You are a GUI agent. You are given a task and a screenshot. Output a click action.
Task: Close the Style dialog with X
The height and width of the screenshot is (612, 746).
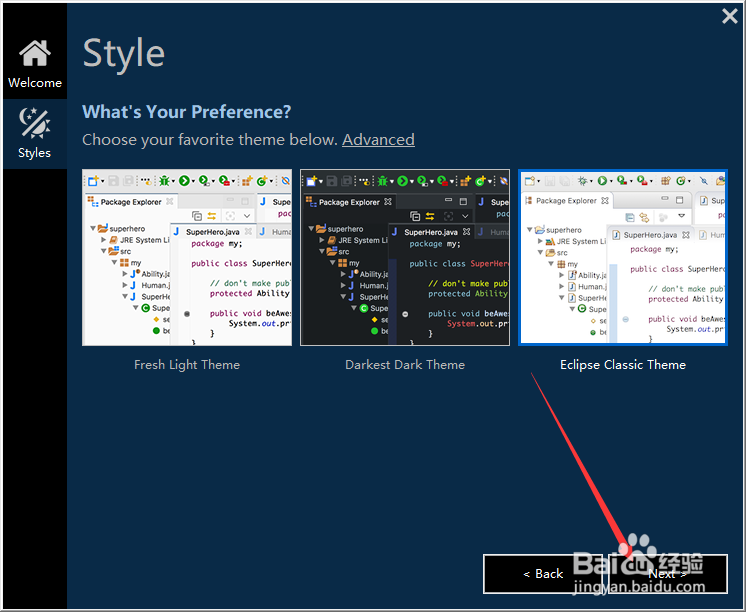click(x=729, y=16)
